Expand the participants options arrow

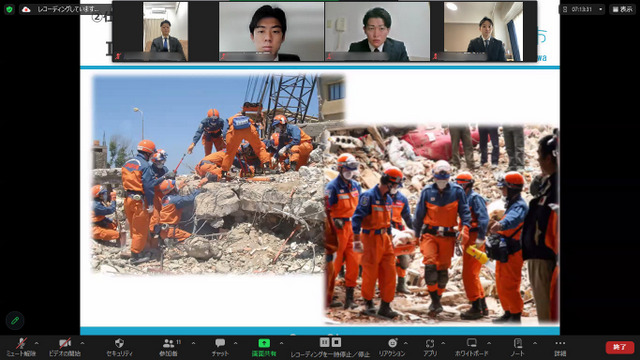pyautogui.click(x=193, y=343)
